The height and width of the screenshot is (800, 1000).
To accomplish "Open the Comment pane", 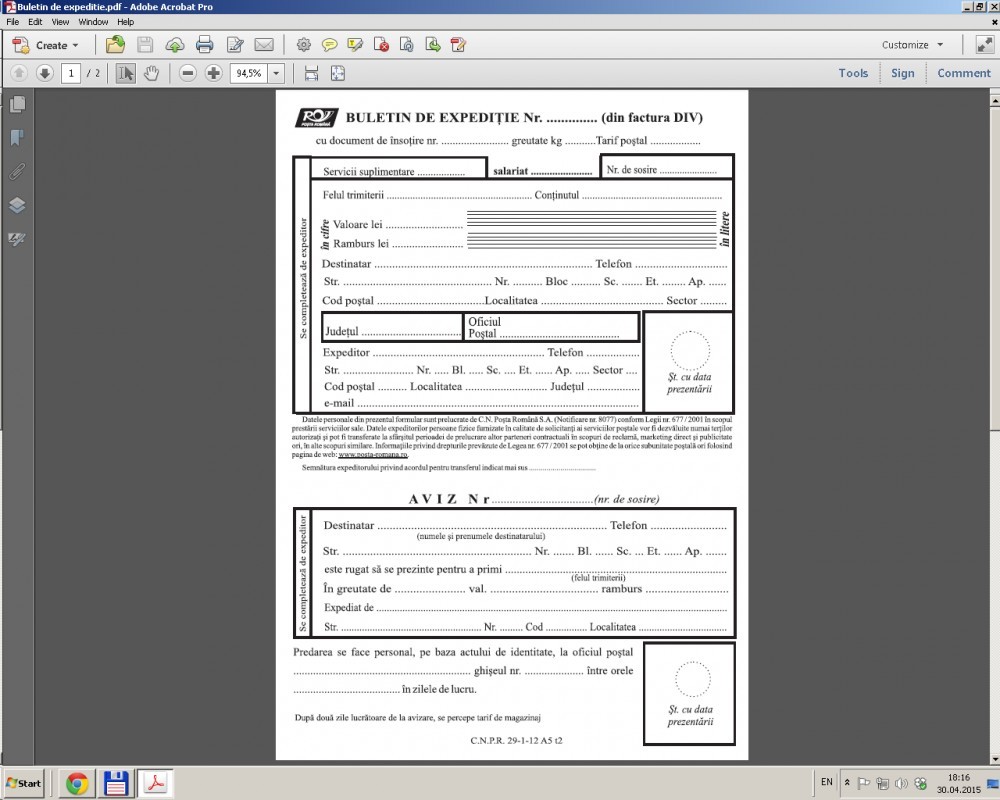I will coord(964,73).
